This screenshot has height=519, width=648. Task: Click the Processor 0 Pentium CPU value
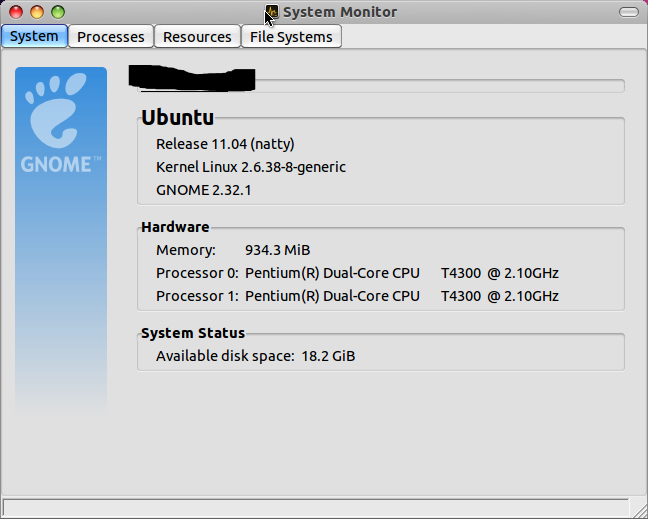pyautogui.click(x=402, y=273)
